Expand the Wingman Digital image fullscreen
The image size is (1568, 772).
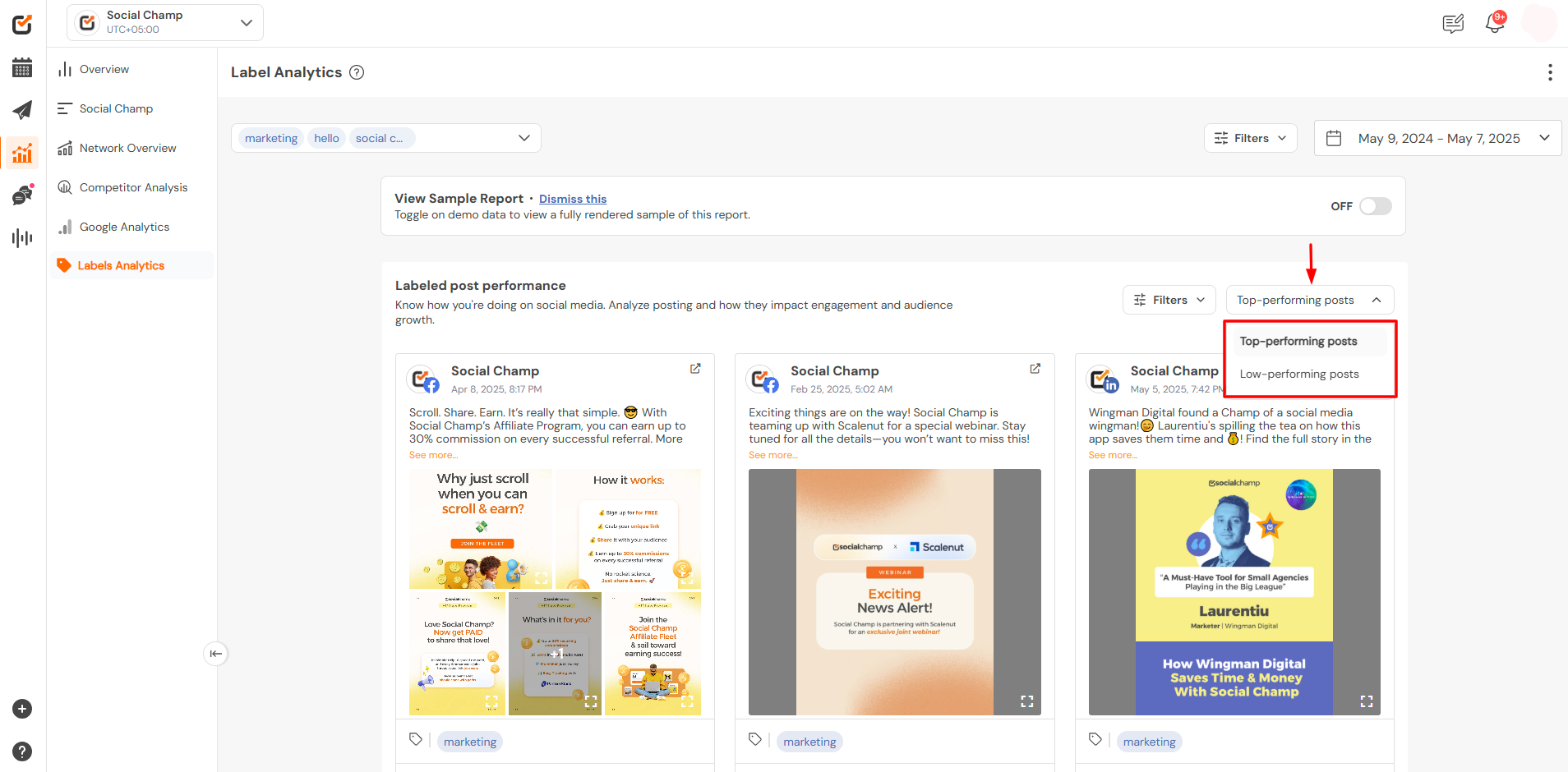[x=1366, y=701]
